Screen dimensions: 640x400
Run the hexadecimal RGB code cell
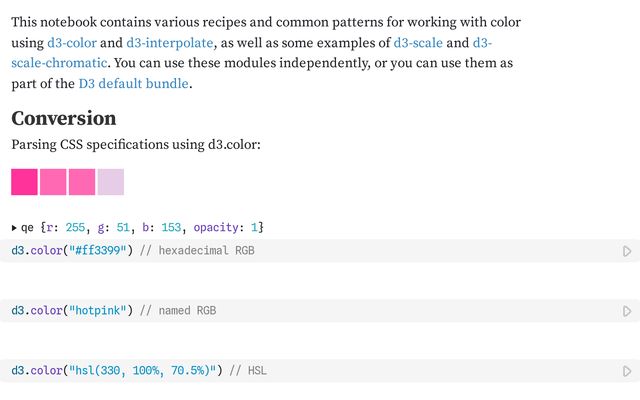pyautogui.click(x=627, y=251)
